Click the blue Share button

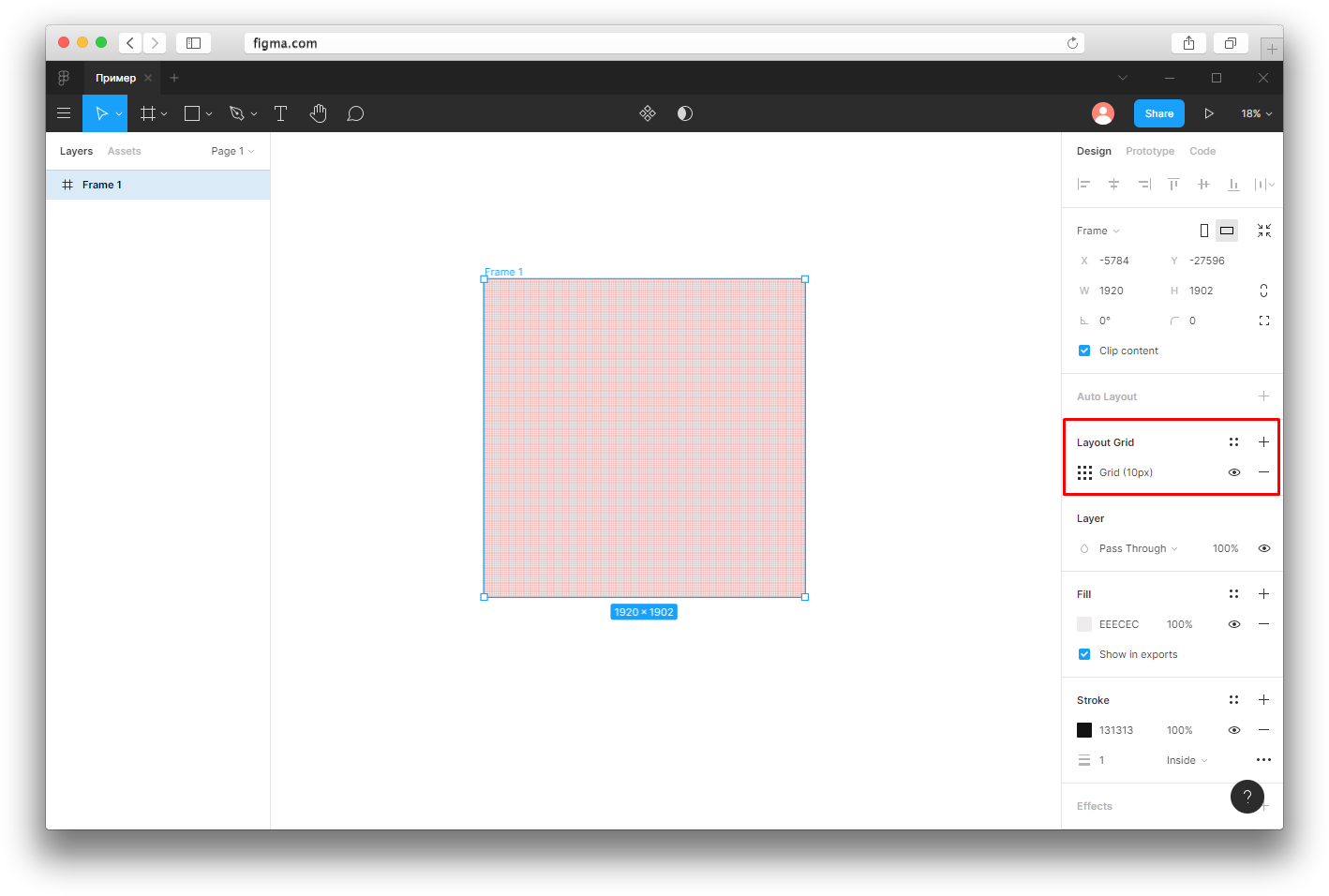pyautogui.click(x=1159, y=113)
